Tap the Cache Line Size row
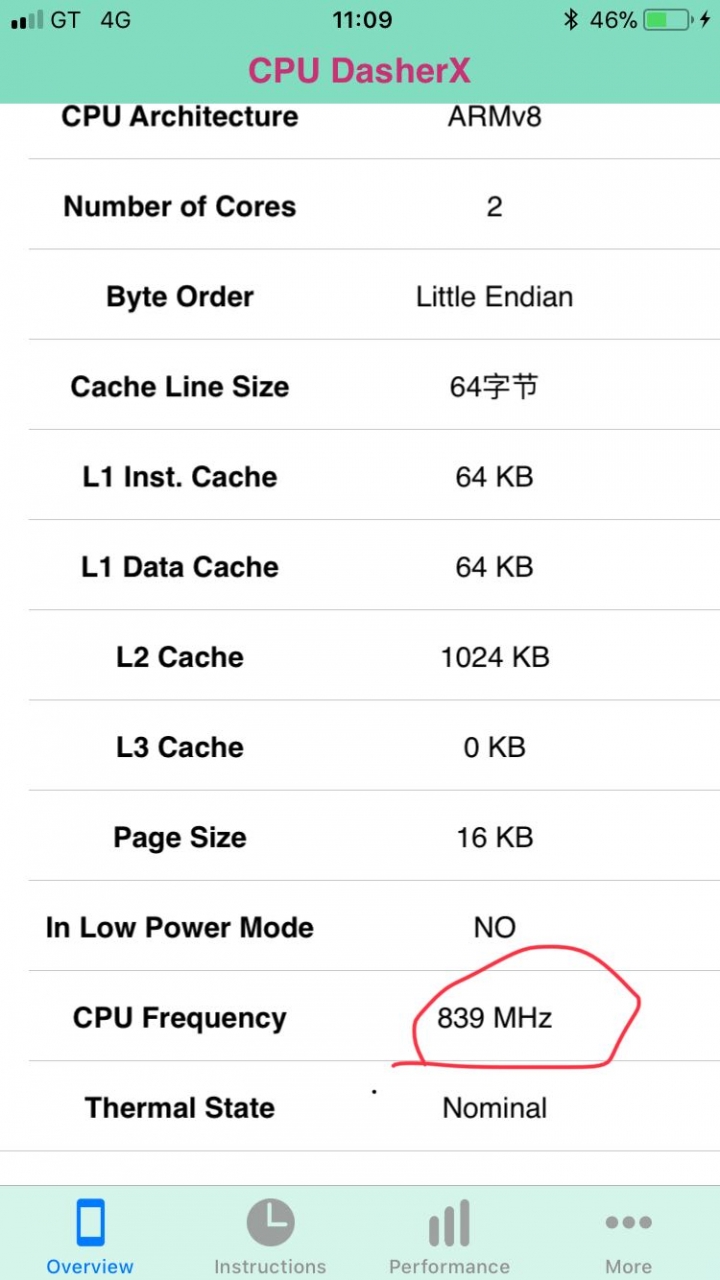The image size is (720, 1280). tap(374, 386)
